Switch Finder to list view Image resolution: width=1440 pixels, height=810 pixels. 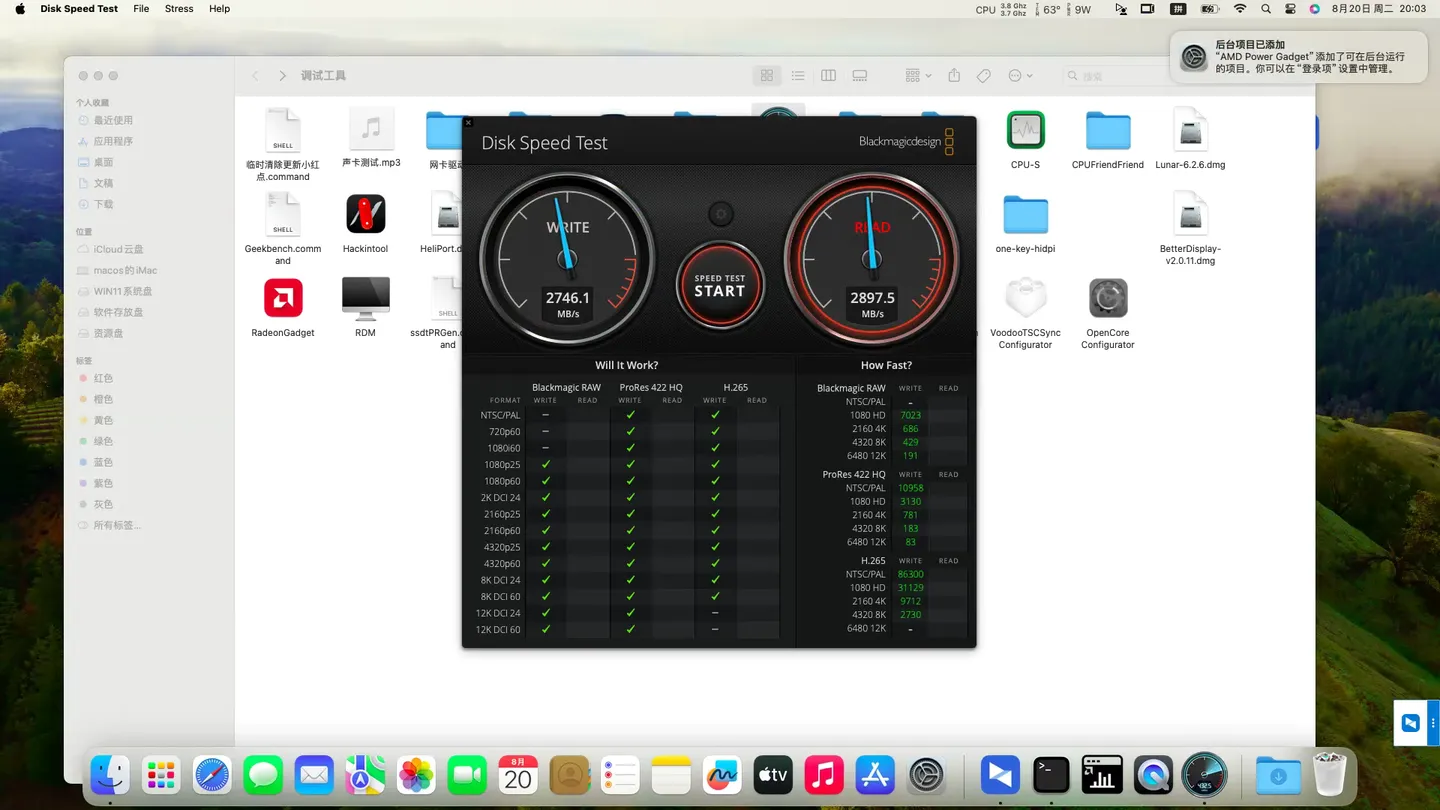pos(798,76)
